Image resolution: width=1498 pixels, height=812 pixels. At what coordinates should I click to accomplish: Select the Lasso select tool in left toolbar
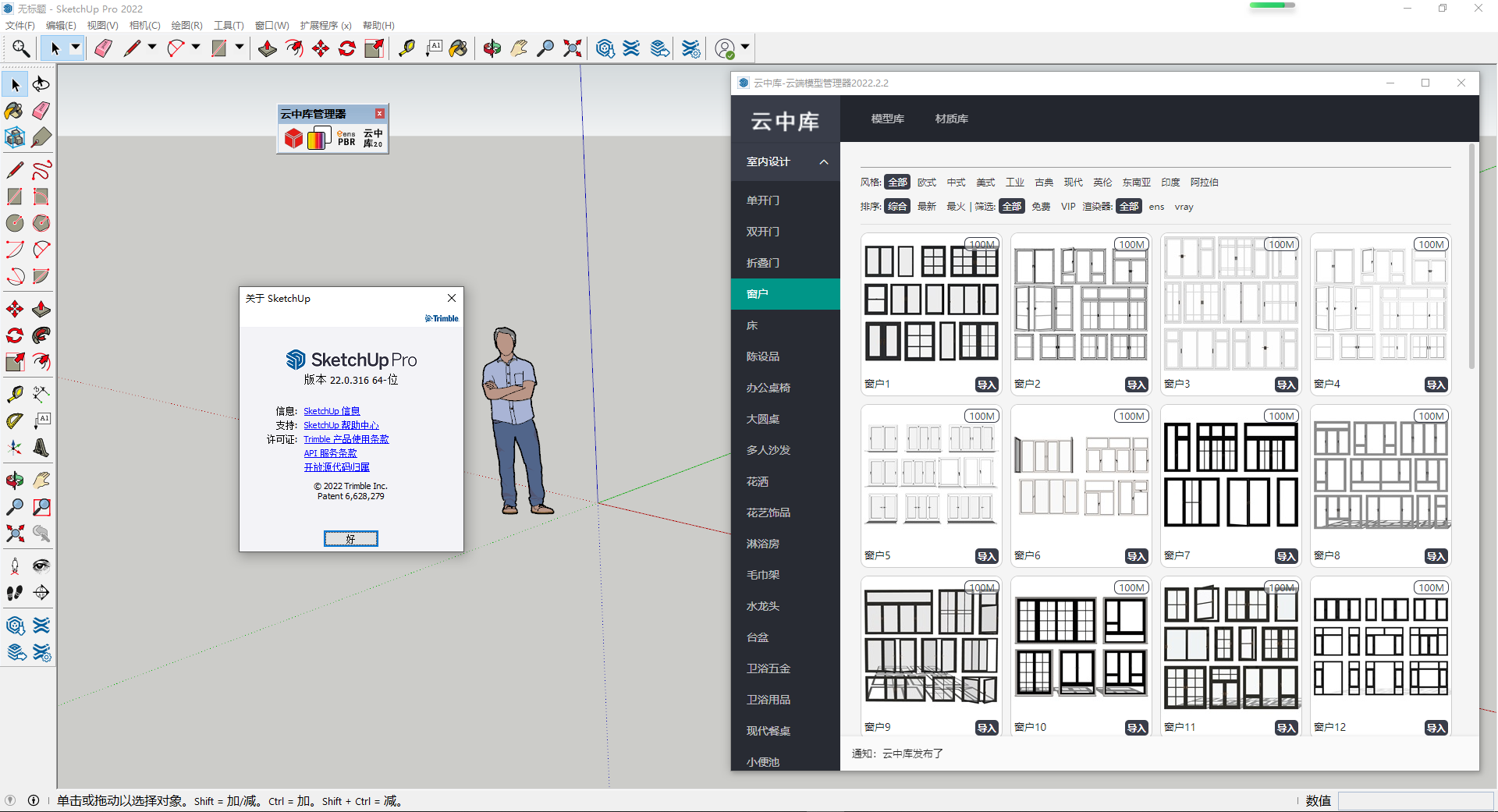click(41, 84)
